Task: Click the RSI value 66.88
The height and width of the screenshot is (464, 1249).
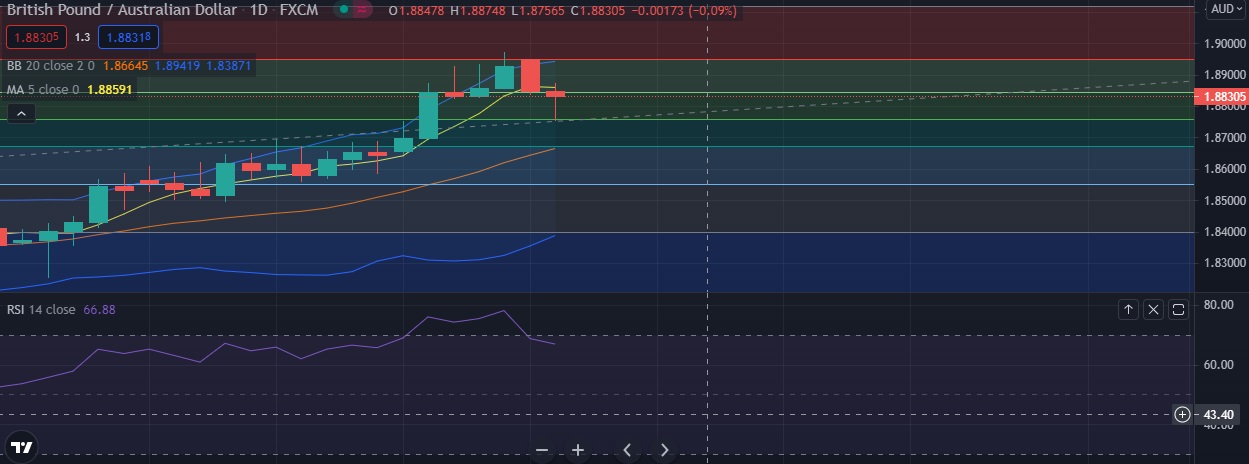Action: pyautogui.click(x=100, y=310)
